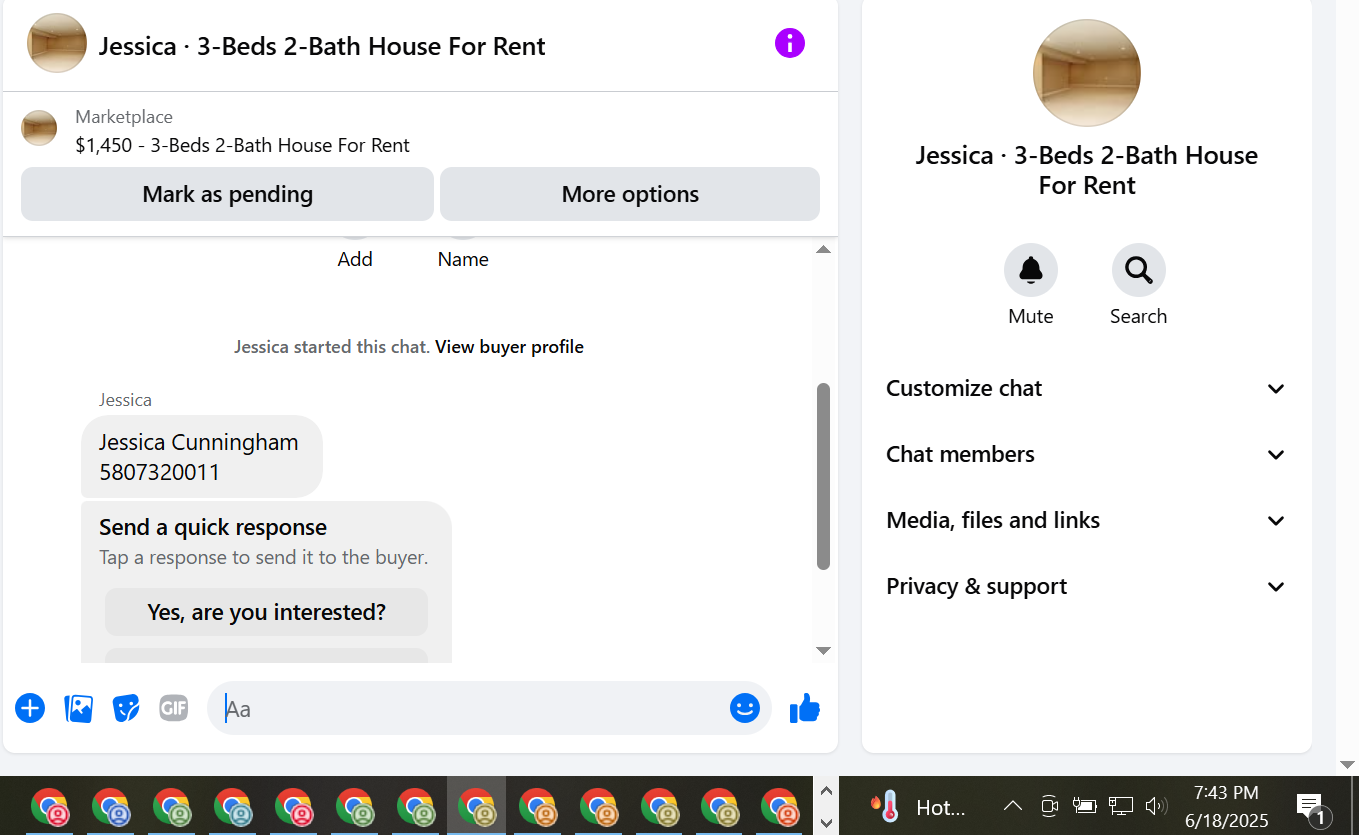1359x835 pixels.
Task: Open conversation information with the purple info icon
Action: click(x=789, y=43)
